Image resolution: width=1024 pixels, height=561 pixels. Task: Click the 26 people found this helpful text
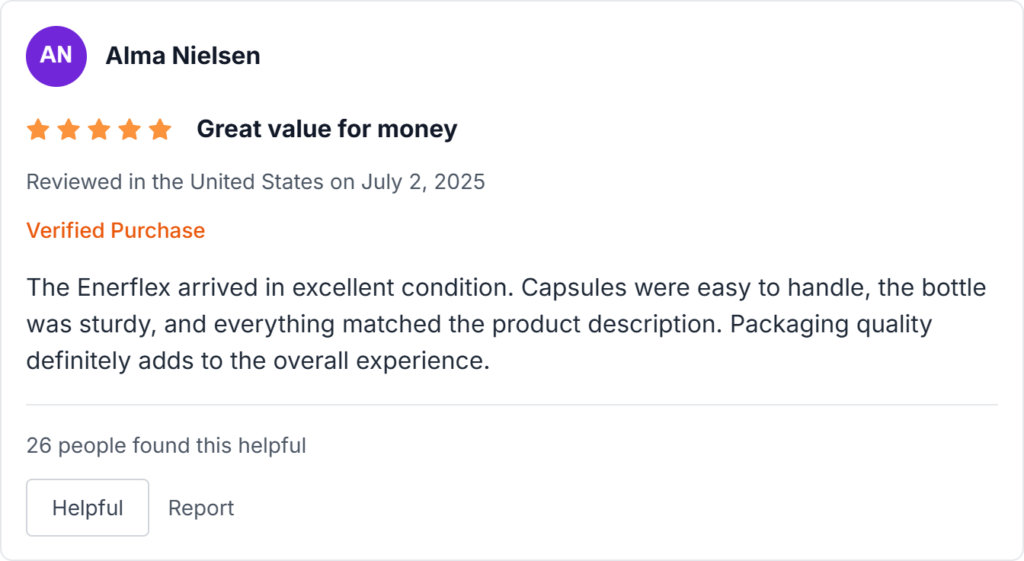[x=166, y=445]
